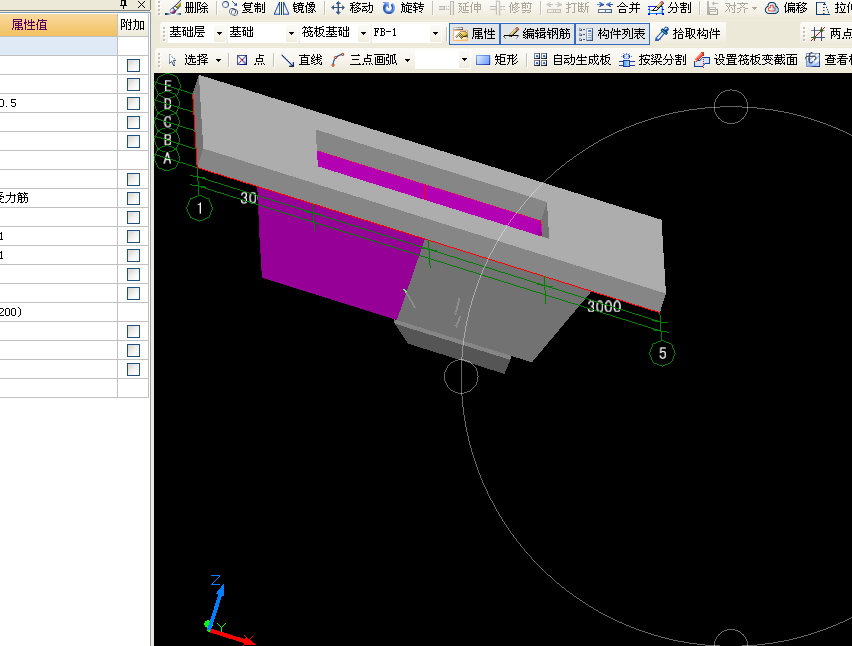Click the 对齐 (align) tool
This screenshot has width=852, height=646.
click(728, 8)
